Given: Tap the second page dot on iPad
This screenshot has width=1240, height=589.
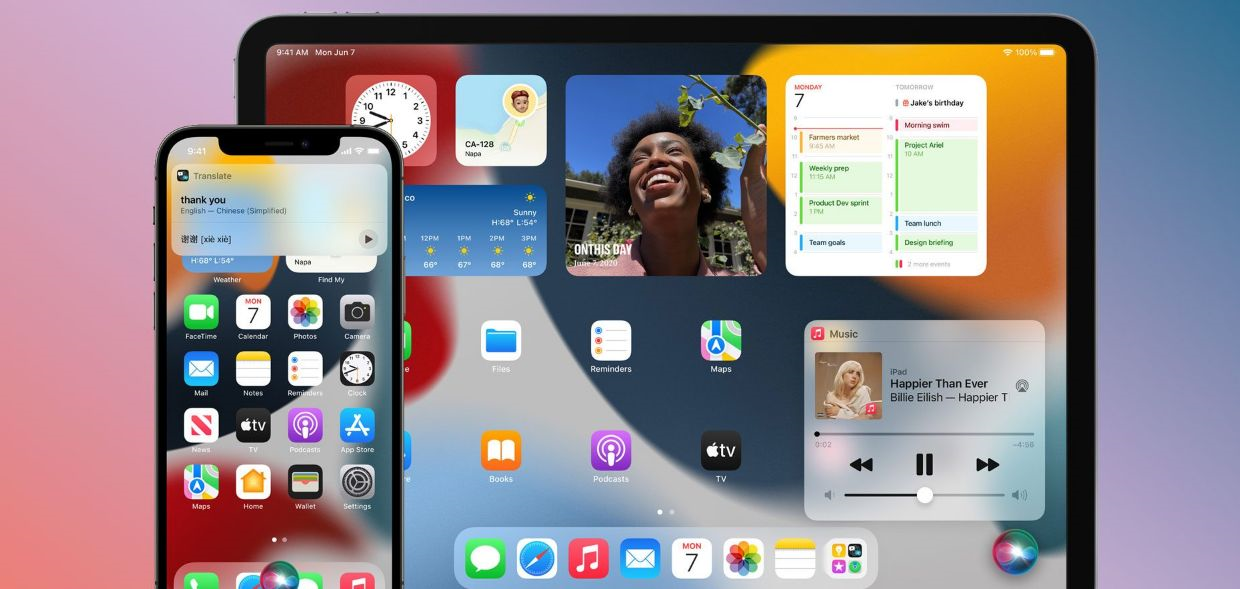Looking at the screenshot, I should coord(671,511).
